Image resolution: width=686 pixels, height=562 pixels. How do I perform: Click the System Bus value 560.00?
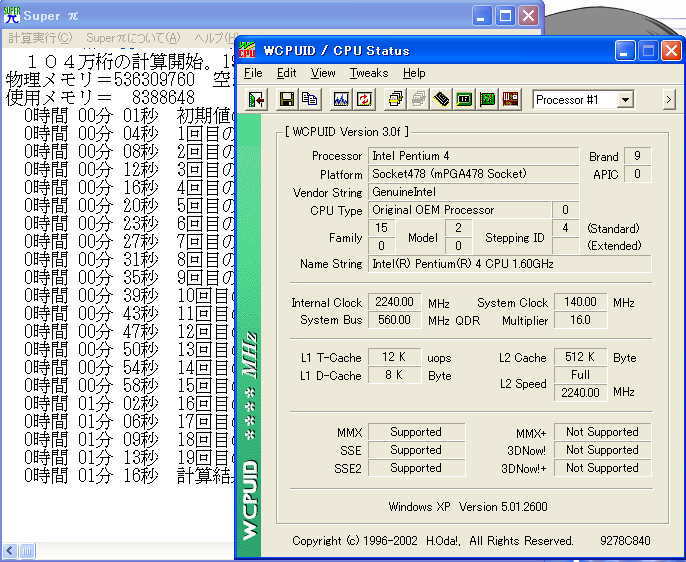tap(395, 320)
